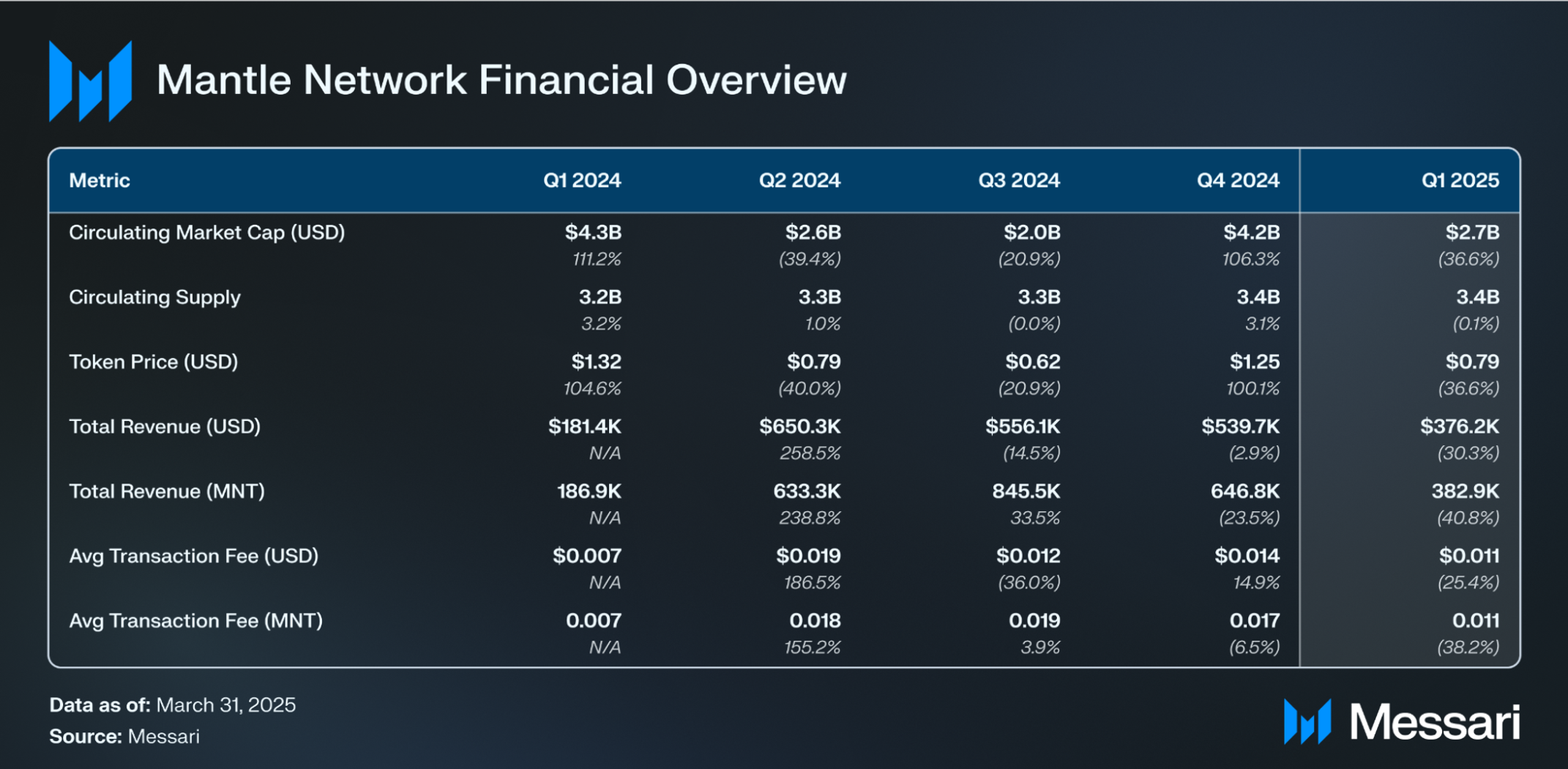The width and height of the screenshot is (1568, 769).
Task: Click the 382.9K MNT revenue value
Action: coord(1466,491)
